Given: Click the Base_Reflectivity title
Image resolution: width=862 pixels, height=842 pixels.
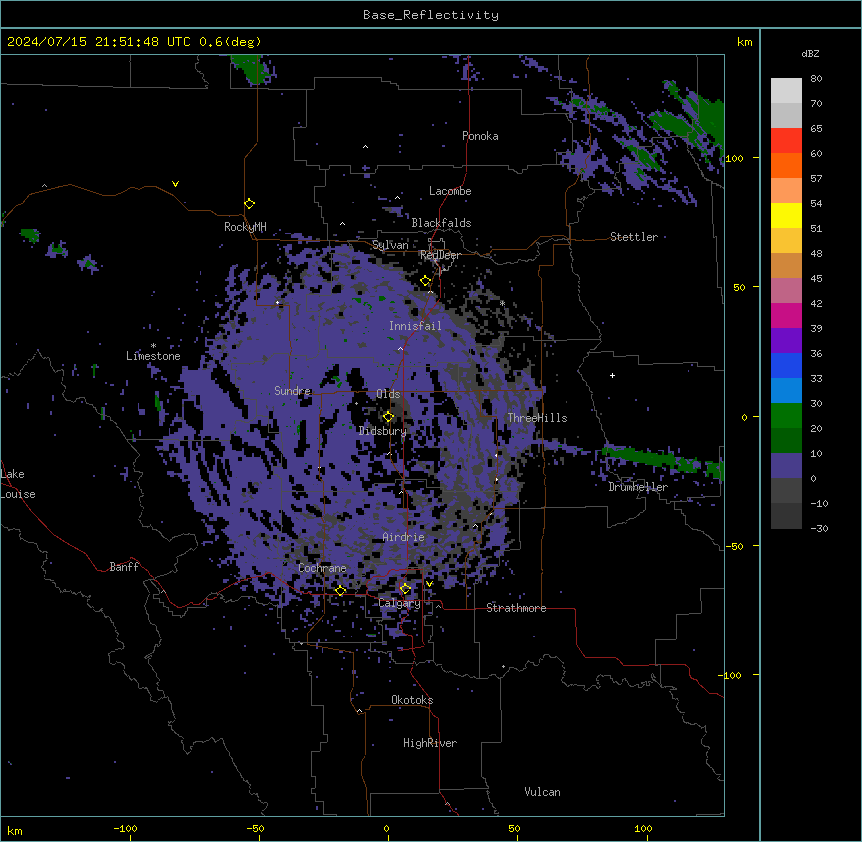Looking at the screenshot, I should pos(431,15).
